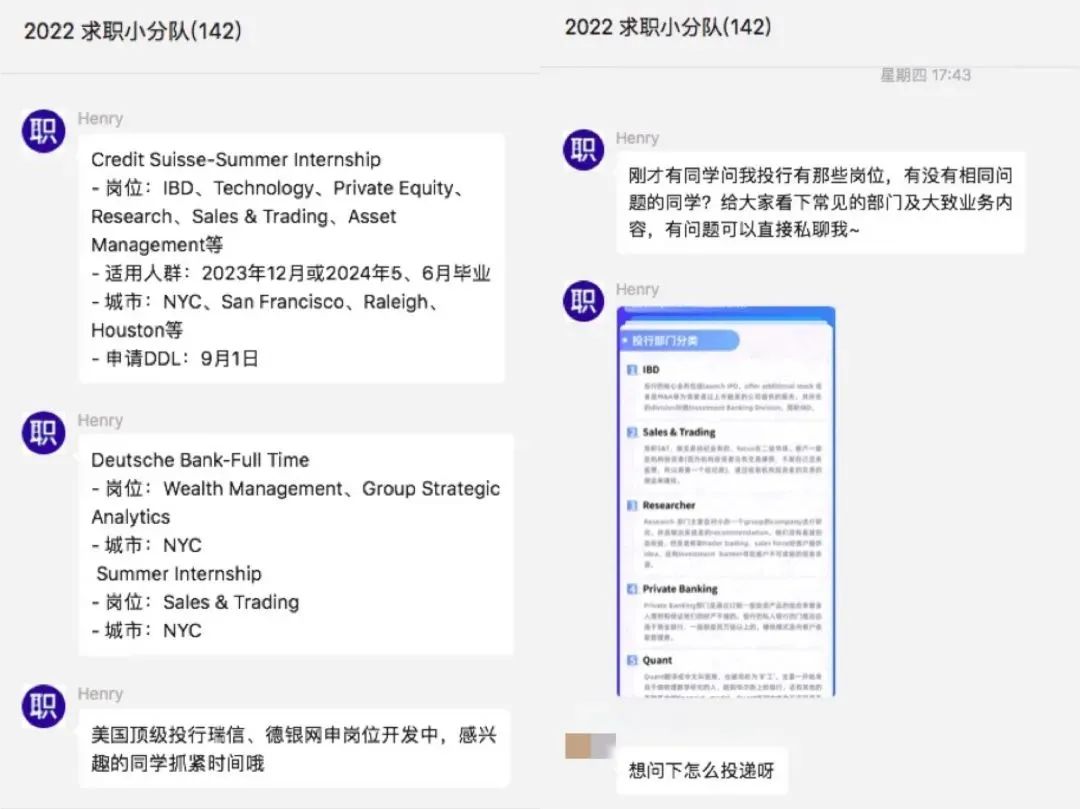Select the 想问下怎么投递呀 message bubble
Screen dimensions: 1080x809
[702, 770]
